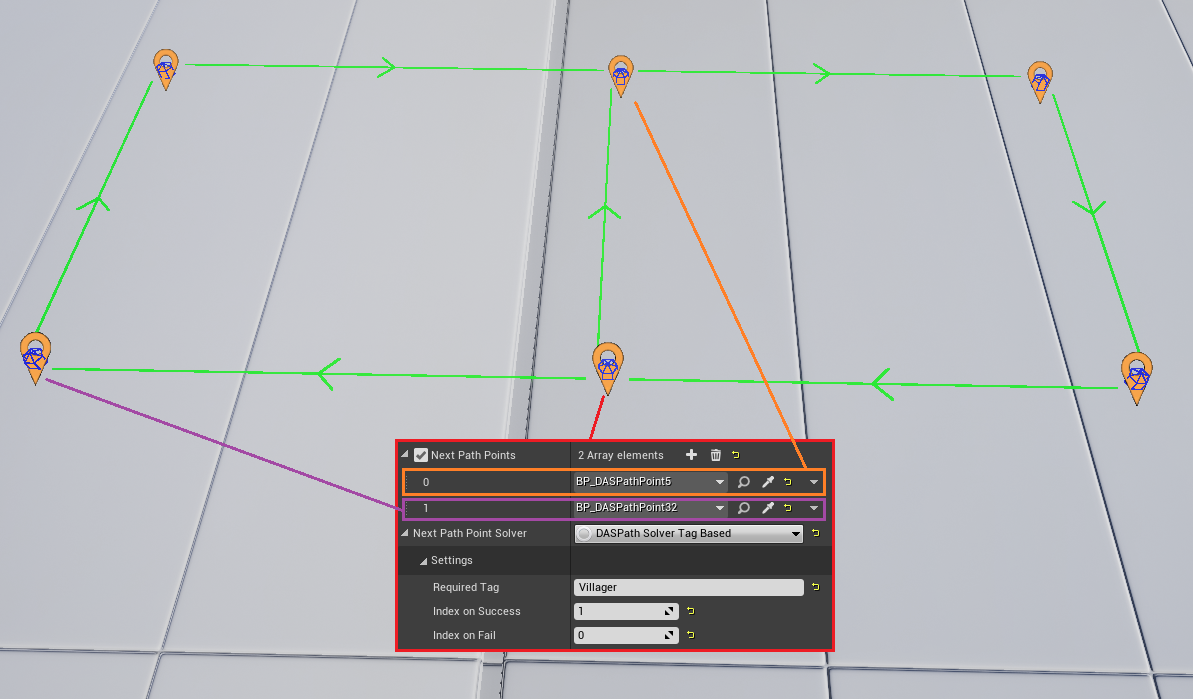Open the DASPath Solver Tag Based dropdown
The image size is (1193, 699).
796,534
